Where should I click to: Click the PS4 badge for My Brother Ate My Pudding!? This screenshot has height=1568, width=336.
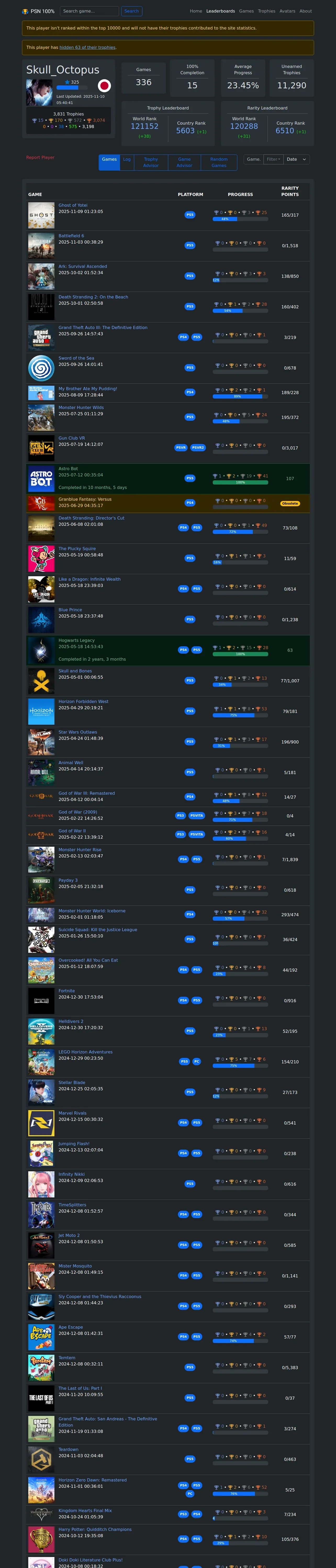point(190,393)
